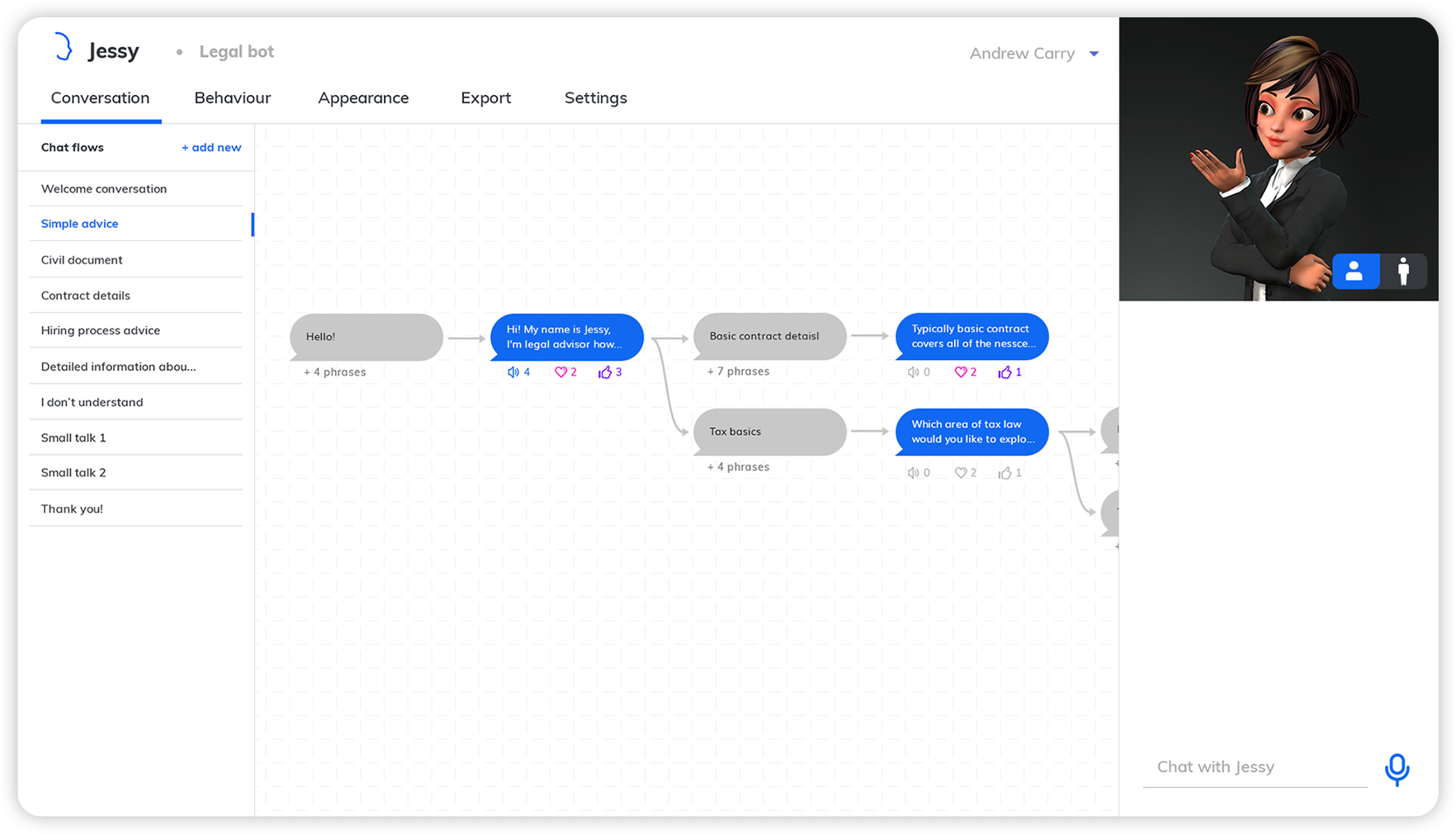Switch to avatar portrait view
Image resolution: width=1456 pixels, height=834 pixels.
(1354, 271)
